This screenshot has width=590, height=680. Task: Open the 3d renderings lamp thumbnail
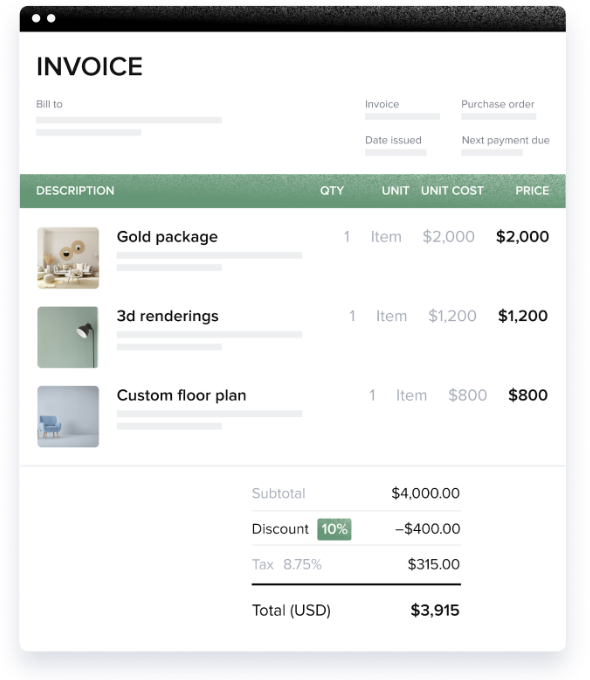[x=68, y=337]
